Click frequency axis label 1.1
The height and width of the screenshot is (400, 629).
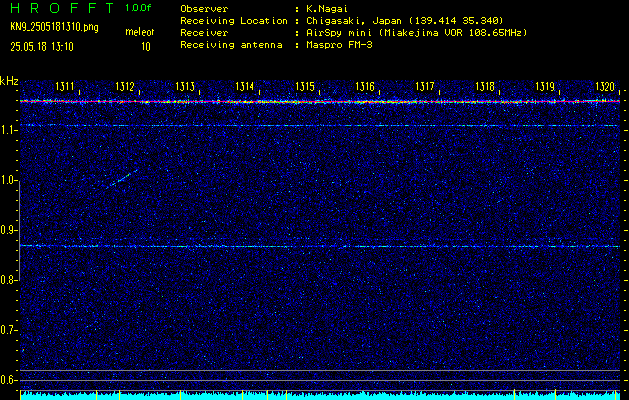coord(8,130)
